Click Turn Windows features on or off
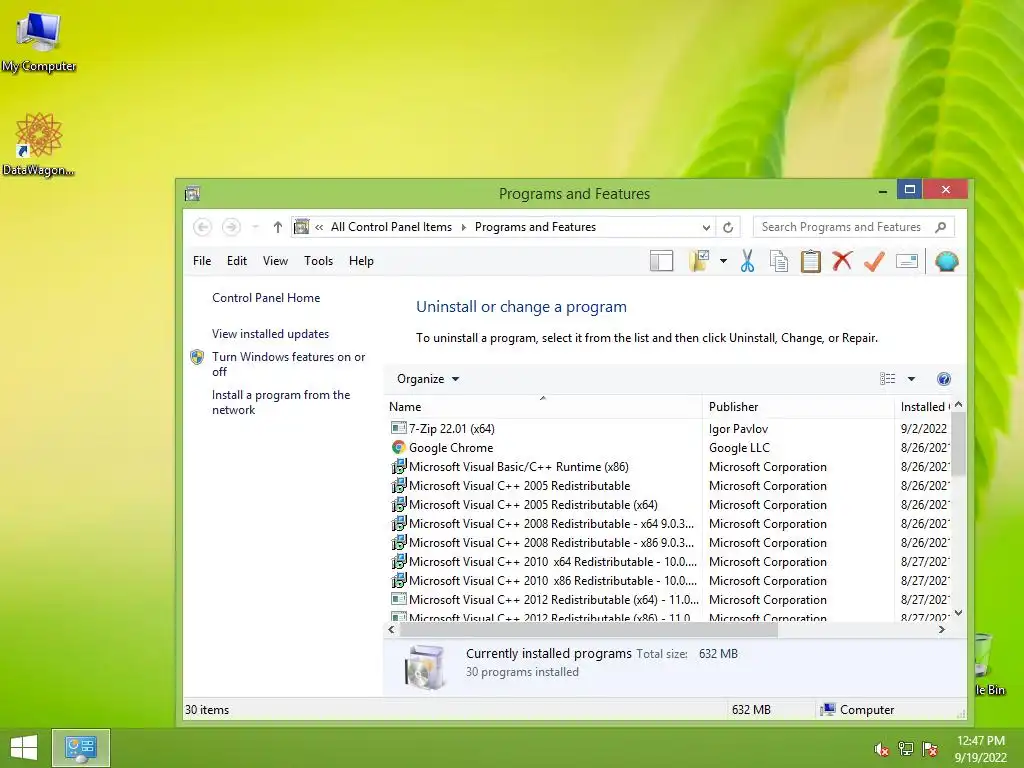This screenshot has width=1024, height=768. click(x=288, y=364)
